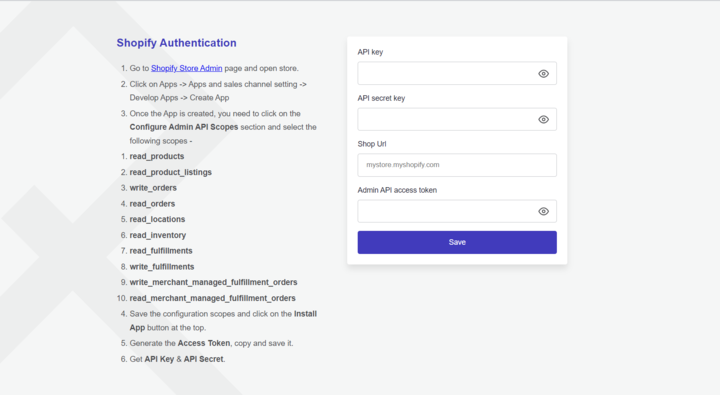This screenshot has width=720, height=395.
Task: Focus the API key input field
Action: click(x=457, y=73)
